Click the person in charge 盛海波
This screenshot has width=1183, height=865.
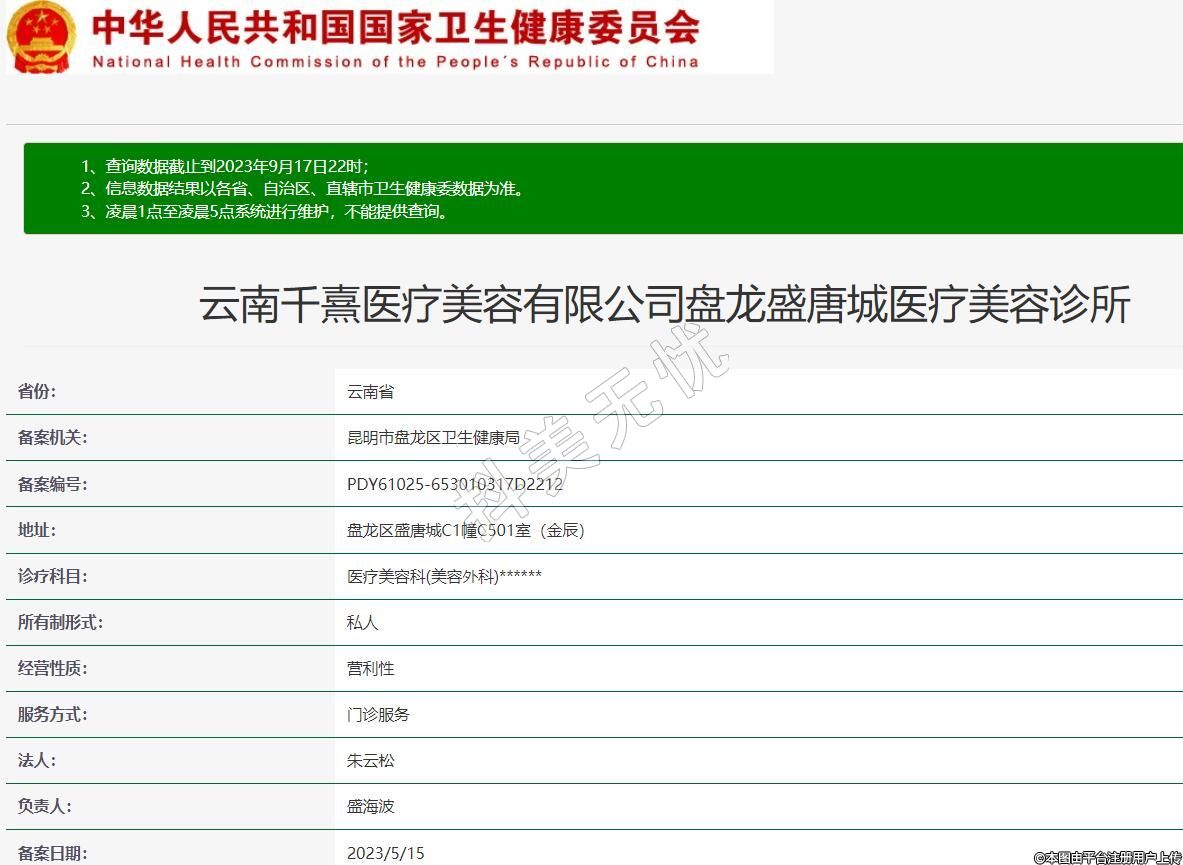click(370, 806)
